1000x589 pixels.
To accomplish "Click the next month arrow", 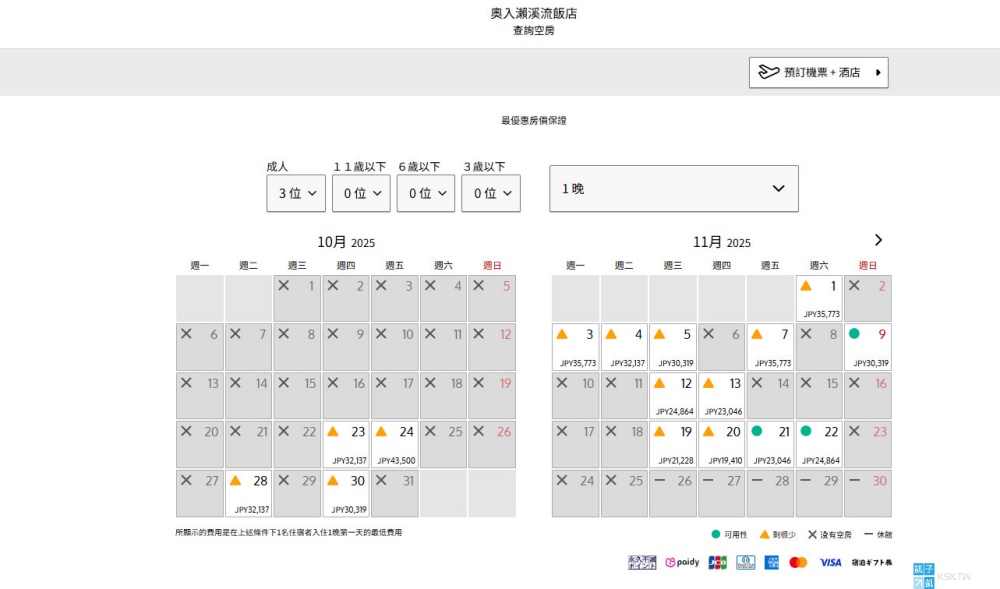I will (878, 240).
